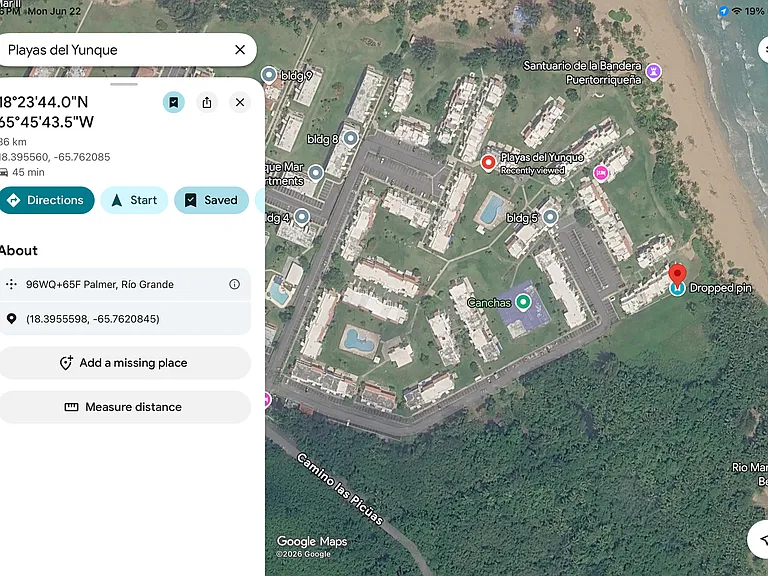Copy plus code 96WQ+65F Palmer, Río Grande
The width and height of the screenshot is (768, 576).
click(125, 285)
